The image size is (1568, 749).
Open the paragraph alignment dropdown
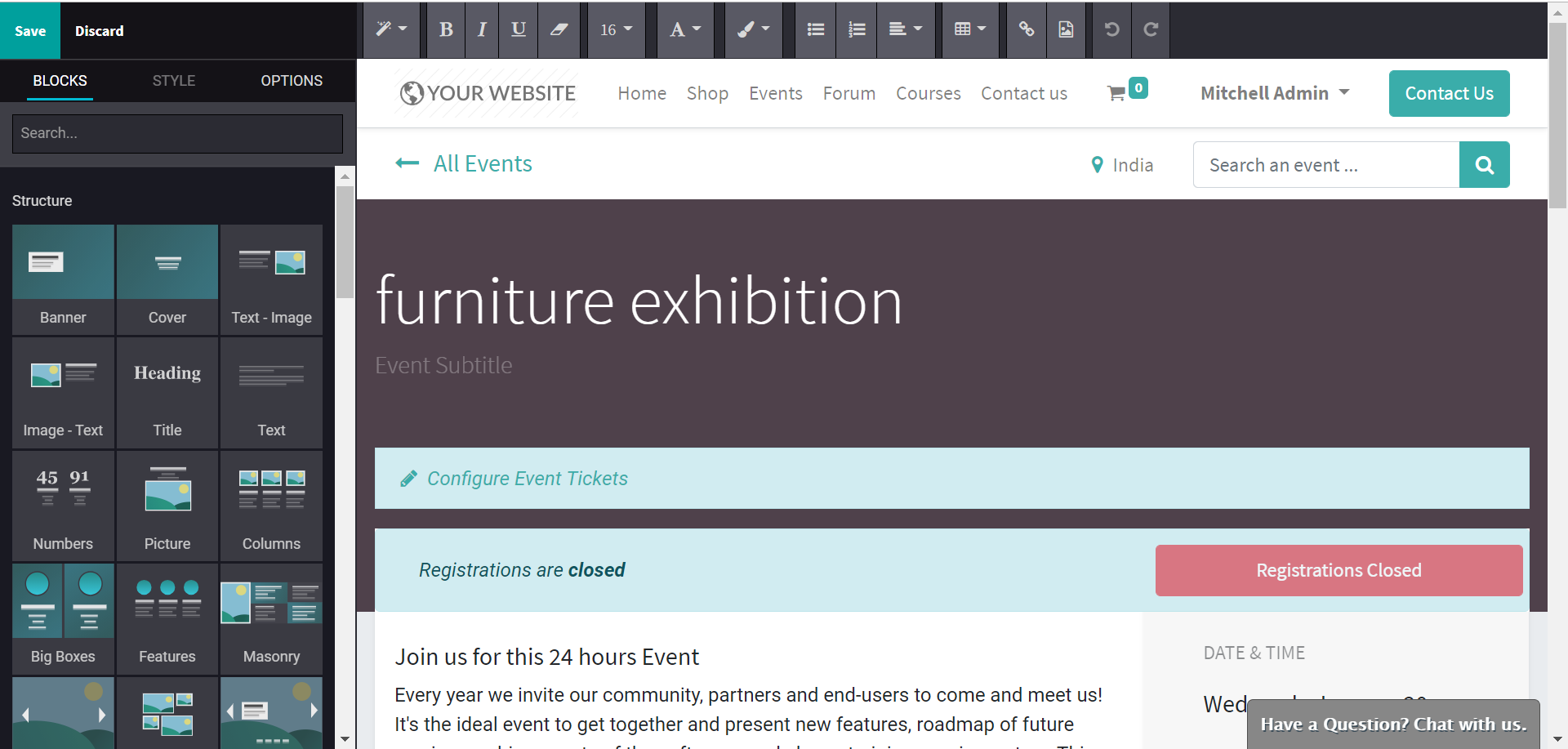[x=906, y=29]
